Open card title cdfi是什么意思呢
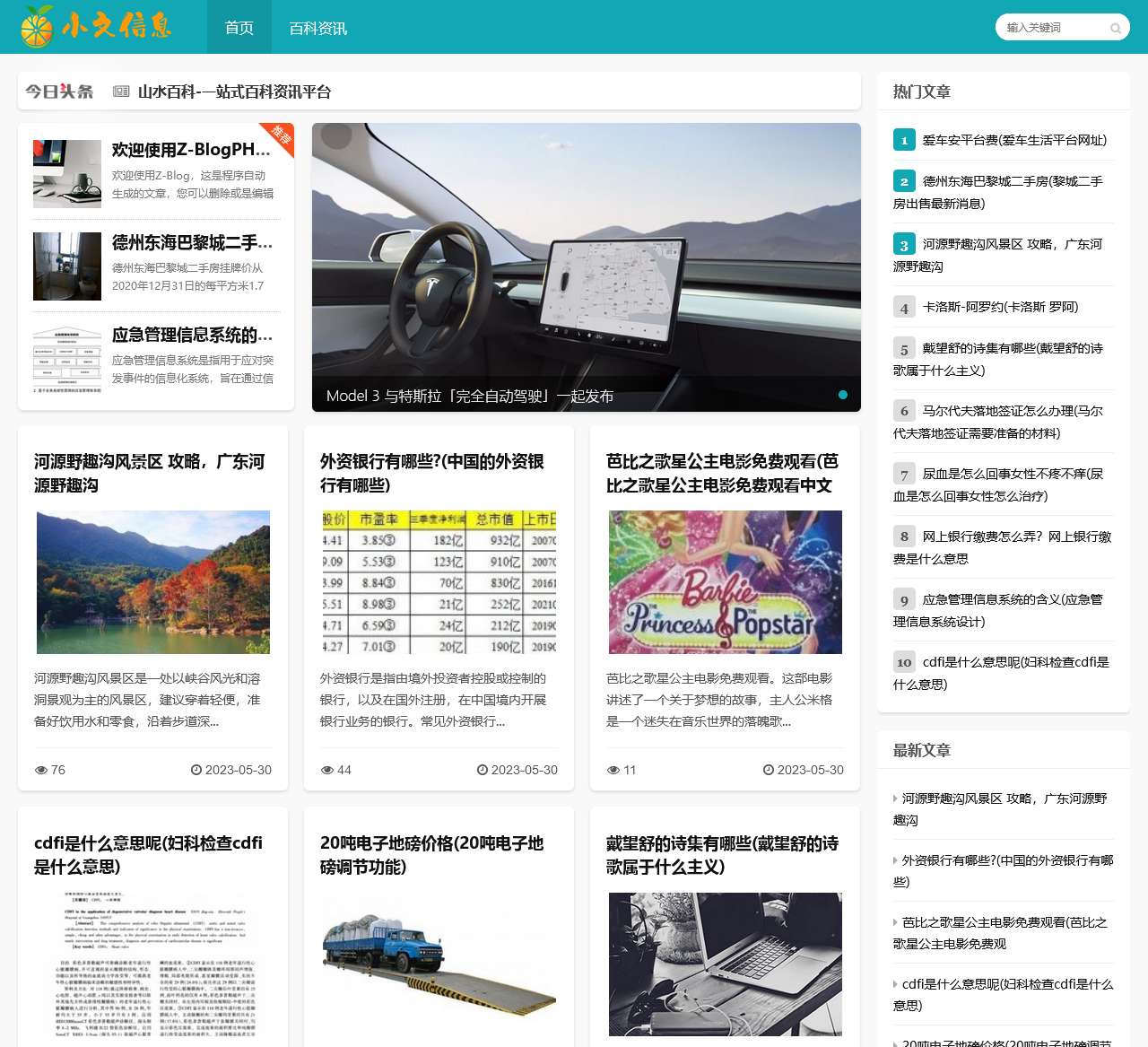 pyautogui.click(x=149, y=855)
